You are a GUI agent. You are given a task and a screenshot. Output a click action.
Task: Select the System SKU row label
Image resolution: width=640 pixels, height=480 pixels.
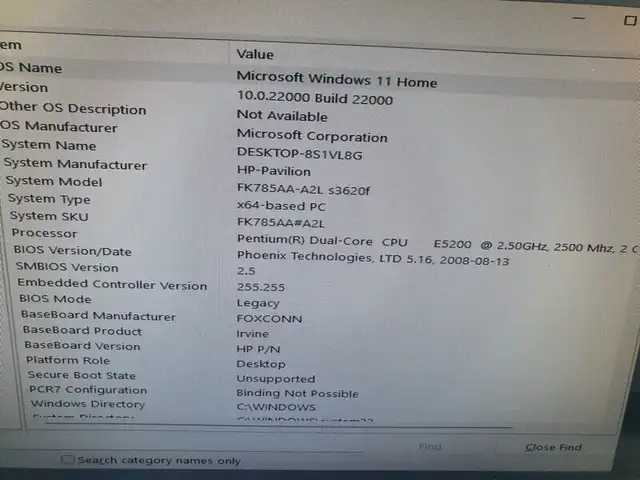49,216
